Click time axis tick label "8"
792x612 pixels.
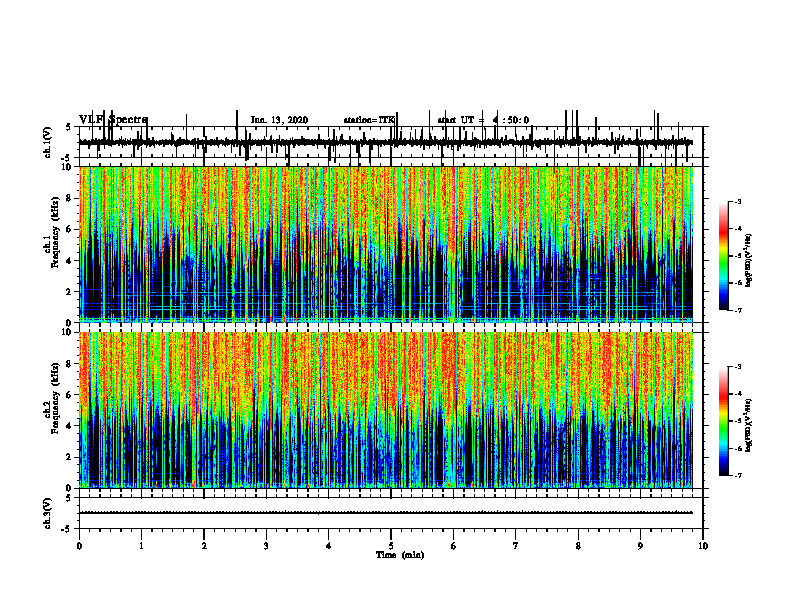coord(578,546)
